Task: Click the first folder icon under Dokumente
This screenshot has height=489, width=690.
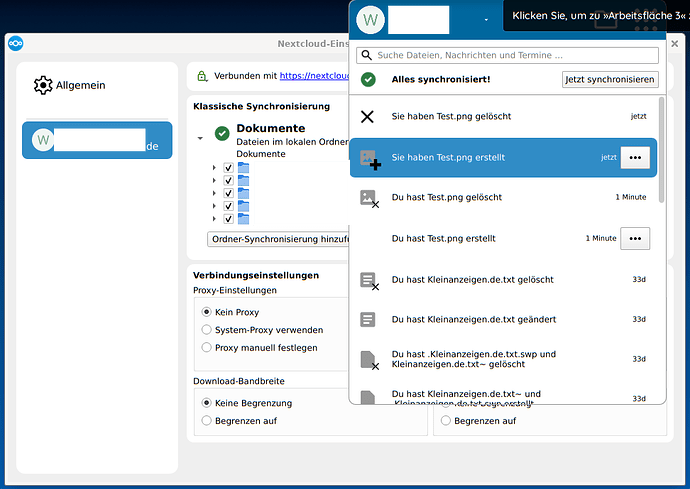Action: coord(243,168)
